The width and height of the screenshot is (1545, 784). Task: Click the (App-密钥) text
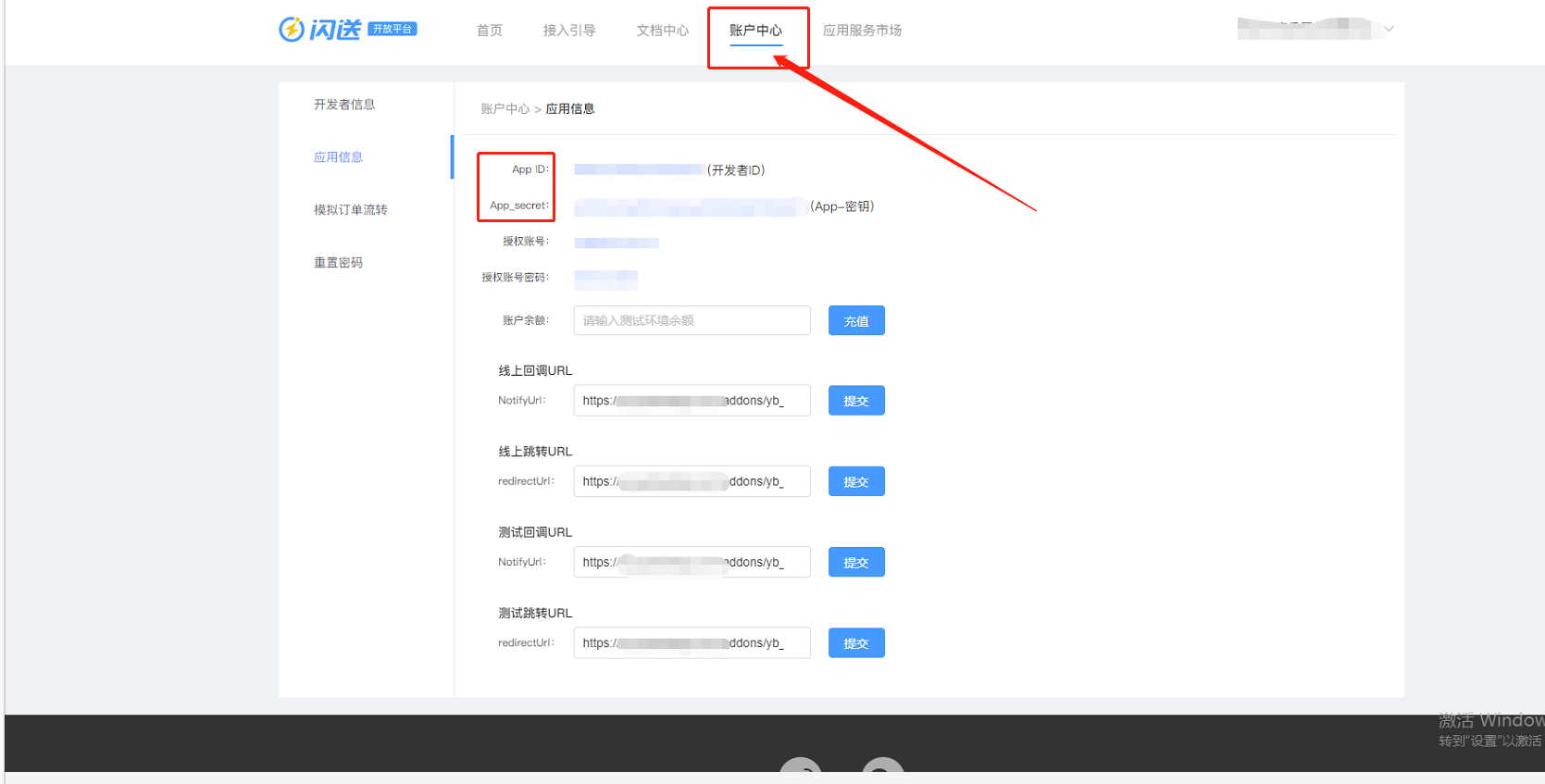[842, 206]
